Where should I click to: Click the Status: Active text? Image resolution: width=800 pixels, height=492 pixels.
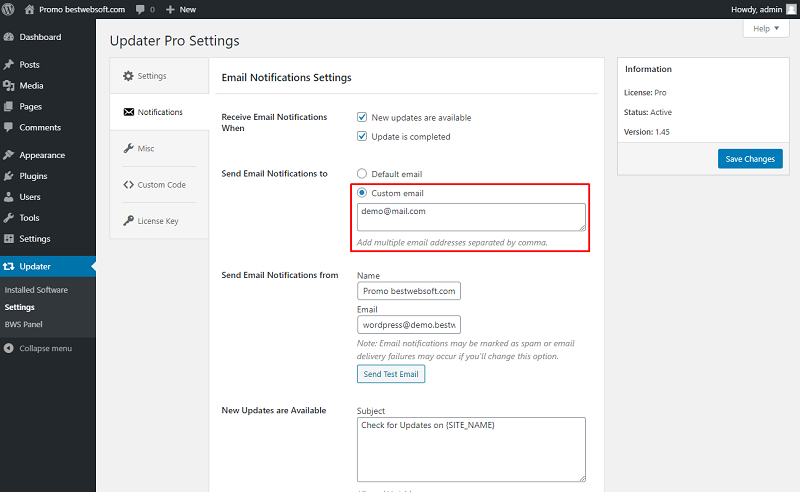click(647, 112)
